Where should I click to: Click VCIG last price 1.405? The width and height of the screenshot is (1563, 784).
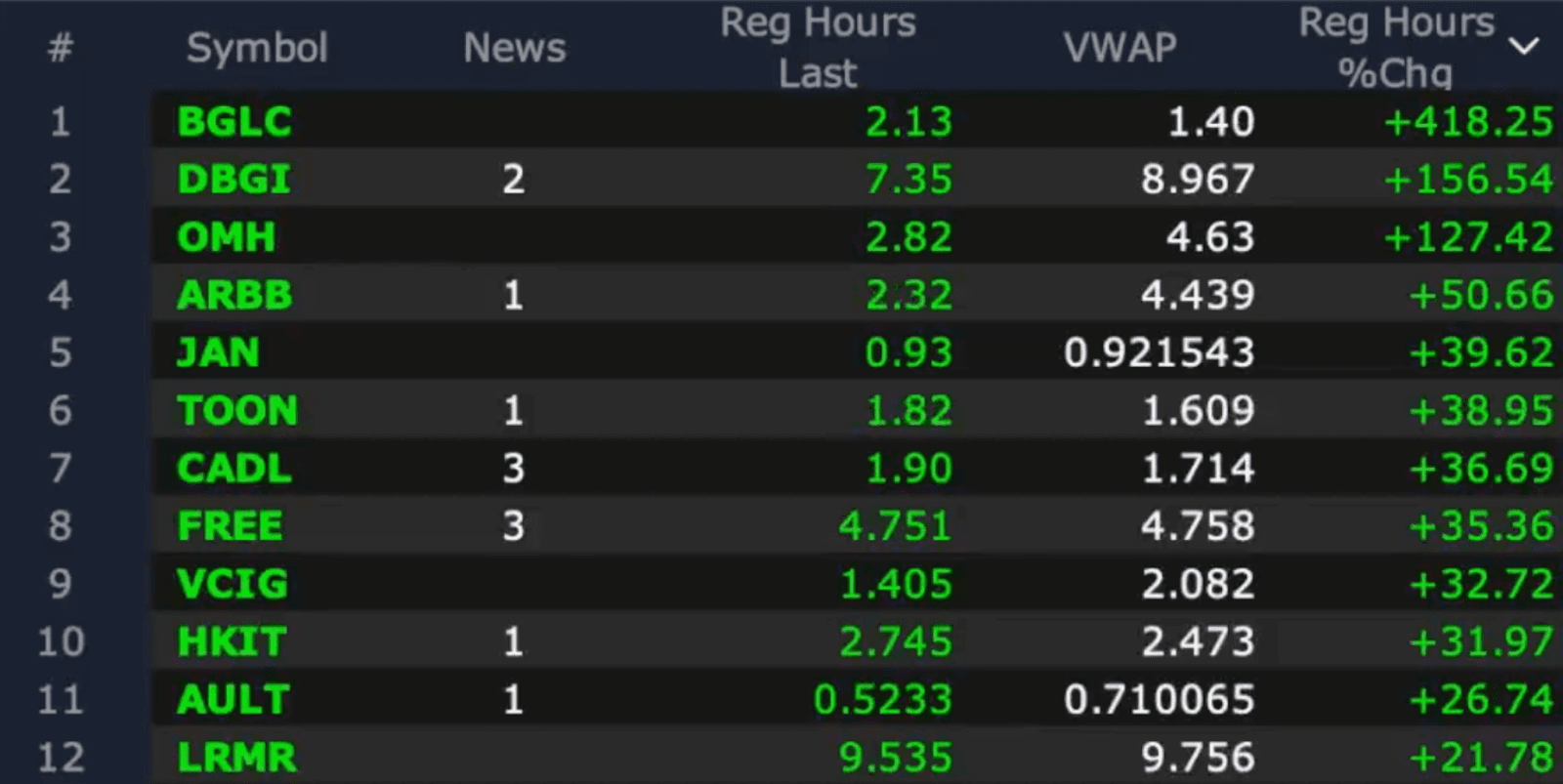896,583
